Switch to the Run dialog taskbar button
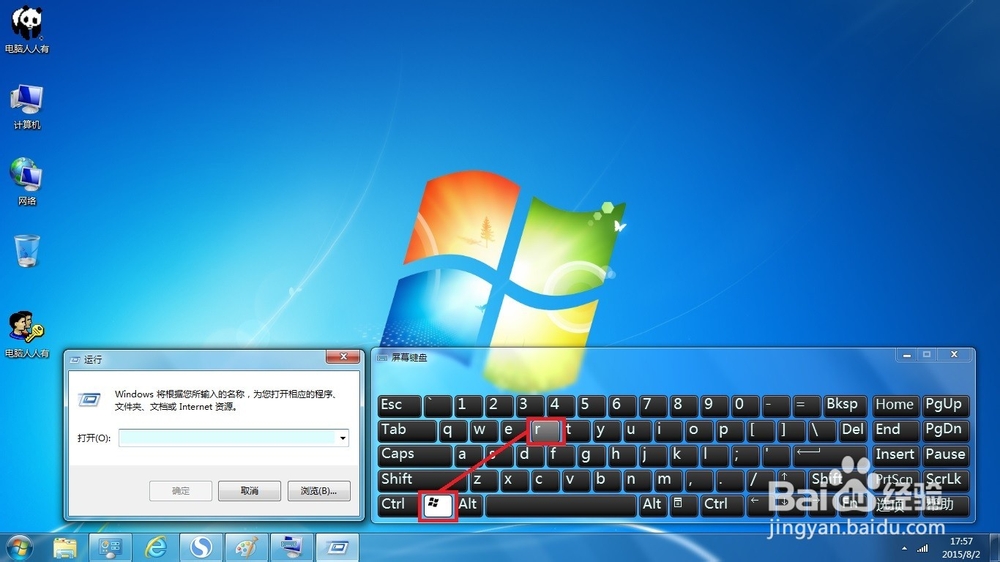 click(337, 548)
